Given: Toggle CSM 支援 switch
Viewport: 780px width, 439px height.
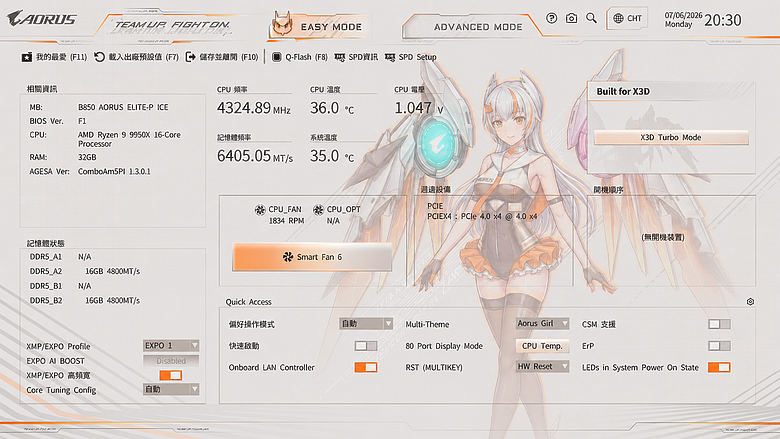Looking at the screenshot, I should (719, 324).
